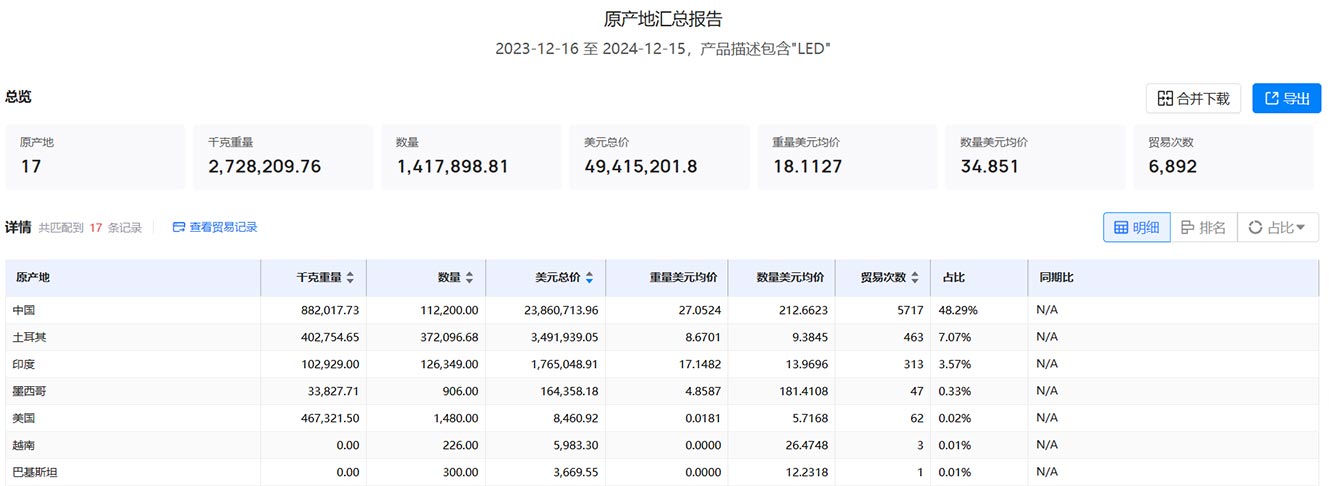
Task: Click the 原产地 column header
Action: 133,278
